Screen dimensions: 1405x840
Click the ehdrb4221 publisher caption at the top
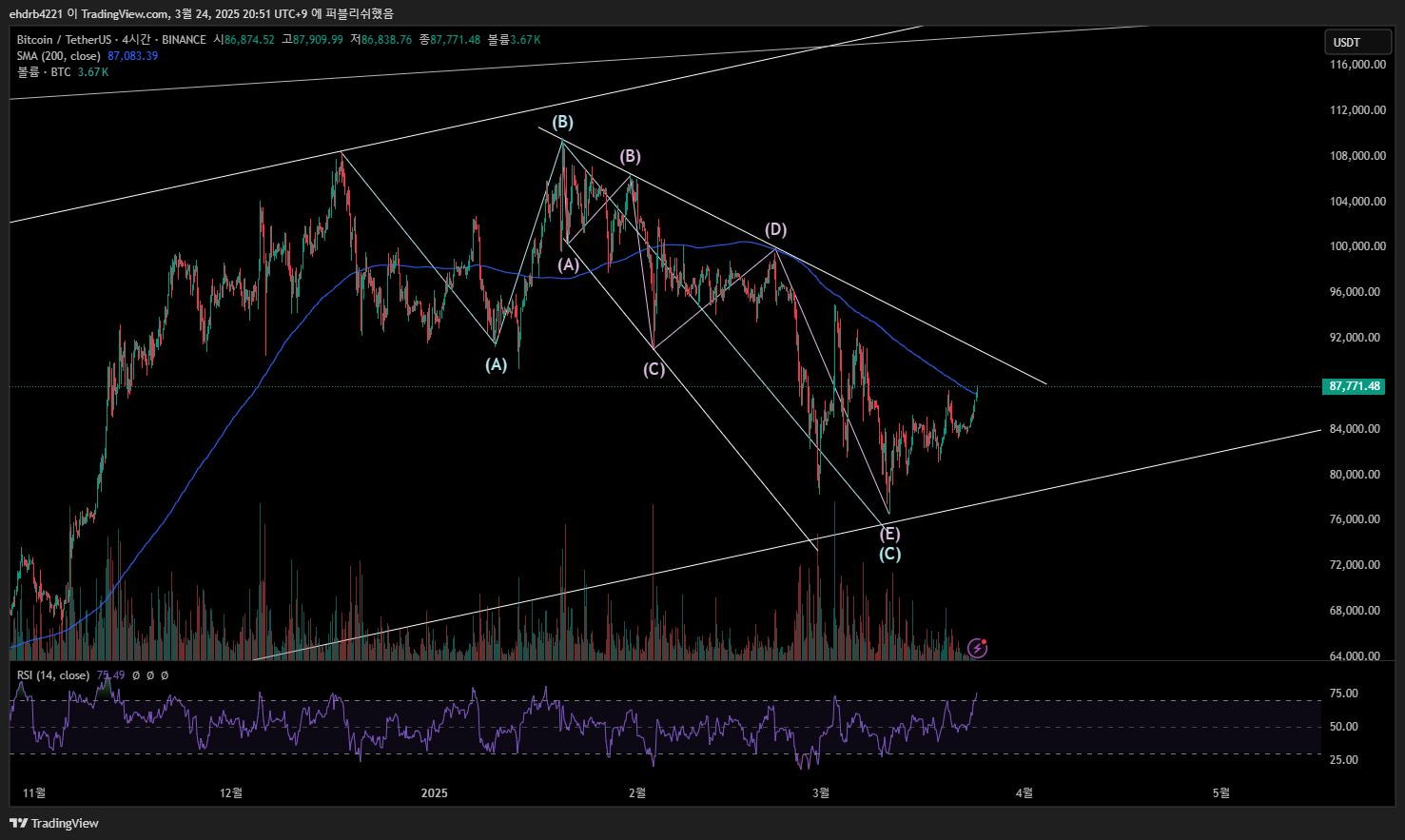point(202,13)
